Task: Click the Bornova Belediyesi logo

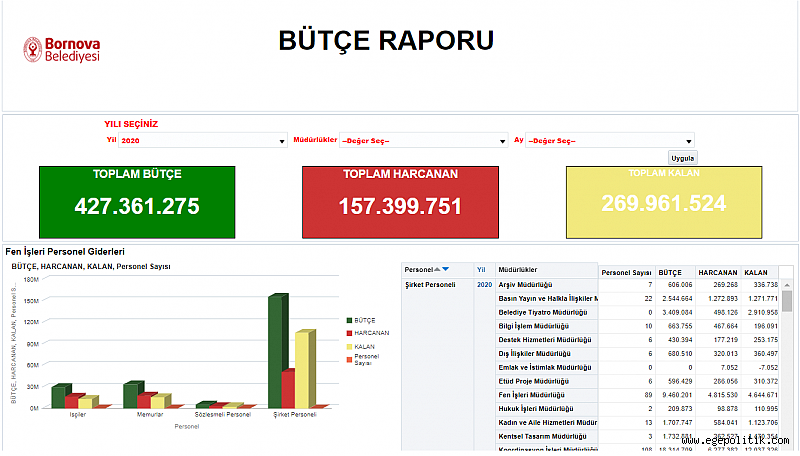Action: 62,49
